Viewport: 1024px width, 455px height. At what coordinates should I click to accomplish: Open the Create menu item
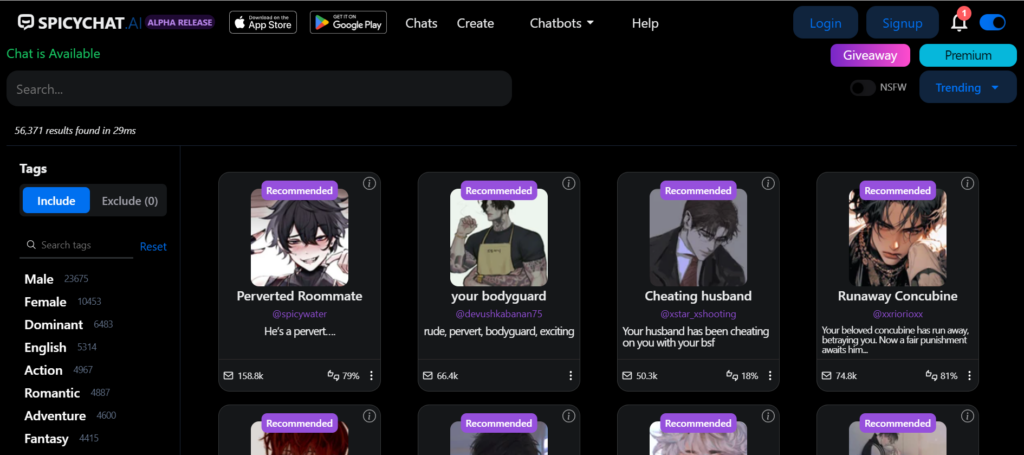point(475,23)
